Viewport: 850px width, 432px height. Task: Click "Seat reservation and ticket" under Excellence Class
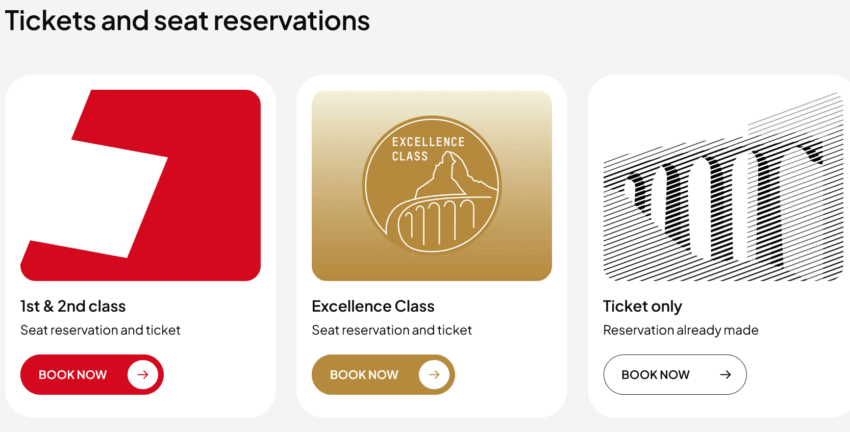[392, 330]
